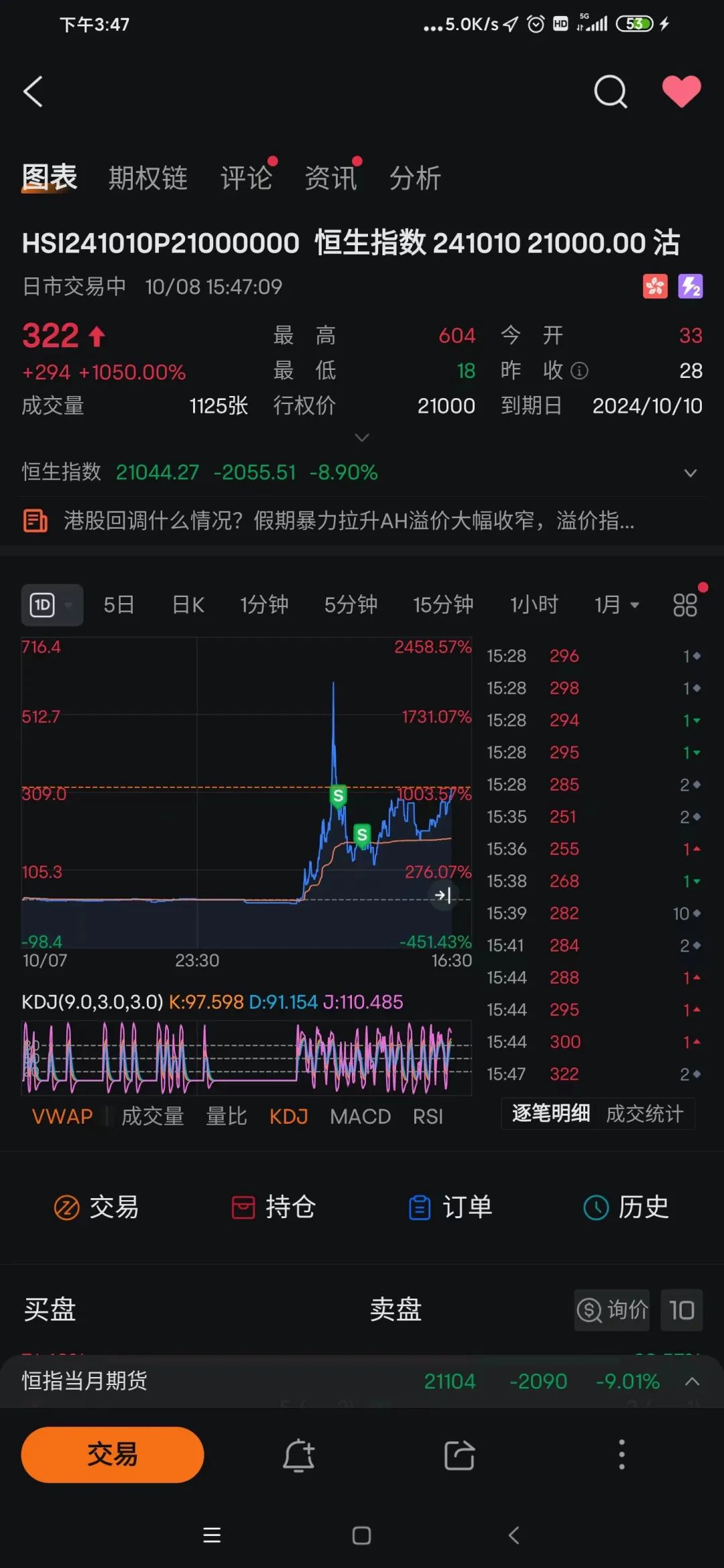Open the 期权链 tab
This screenshot has width=724, height=1568.
[148, 178]
